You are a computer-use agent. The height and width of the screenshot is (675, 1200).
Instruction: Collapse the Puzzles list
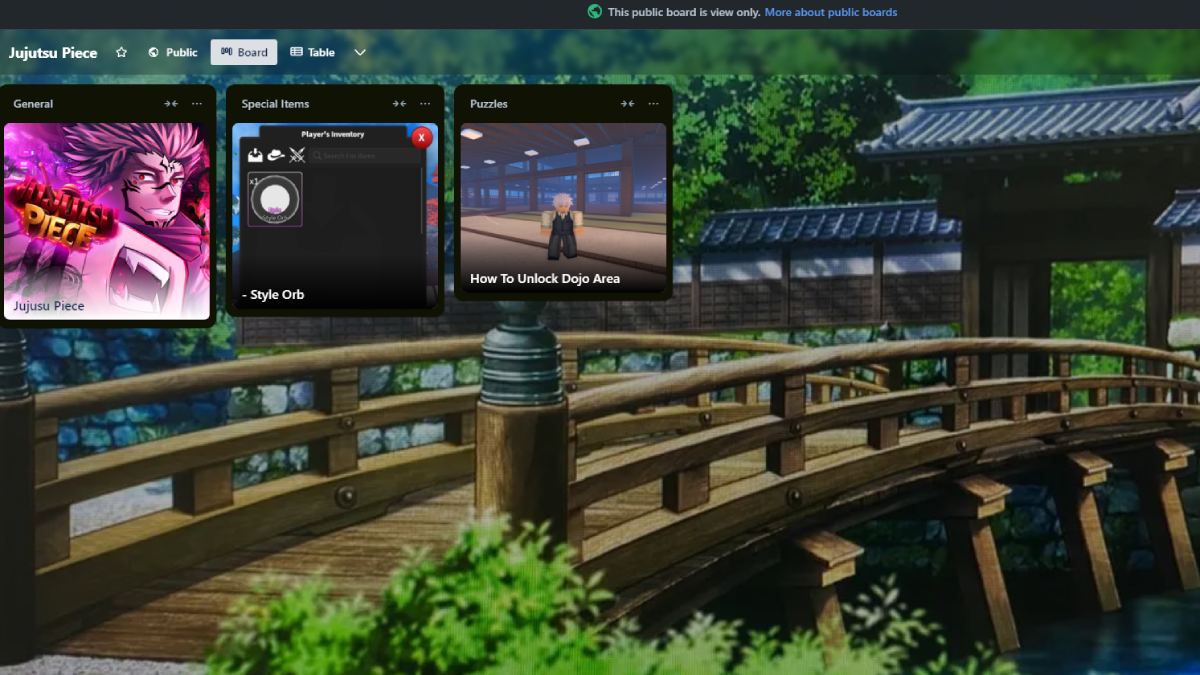pyautogui.click(x=627, y=104)
